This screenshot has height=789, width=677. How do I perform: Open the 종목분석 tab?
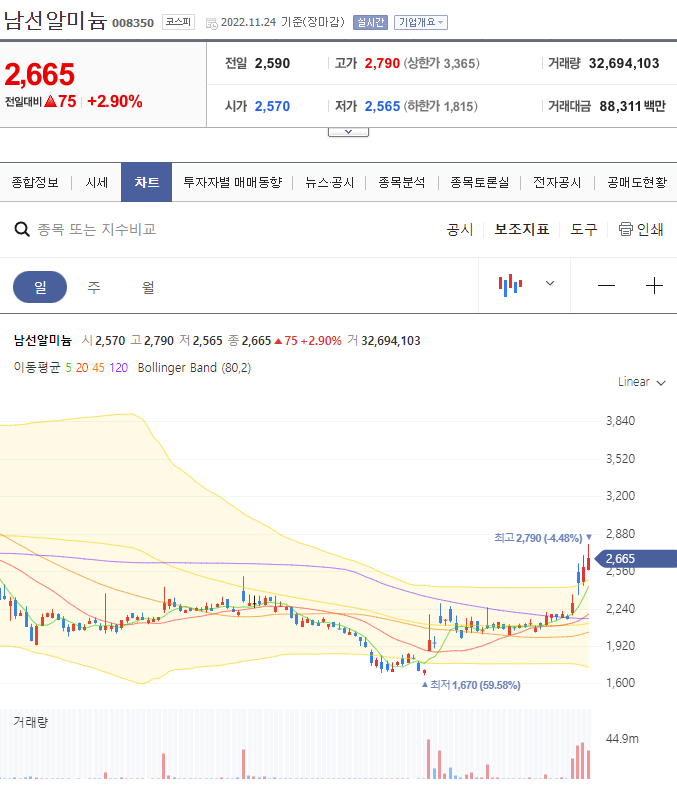[402, 182]
